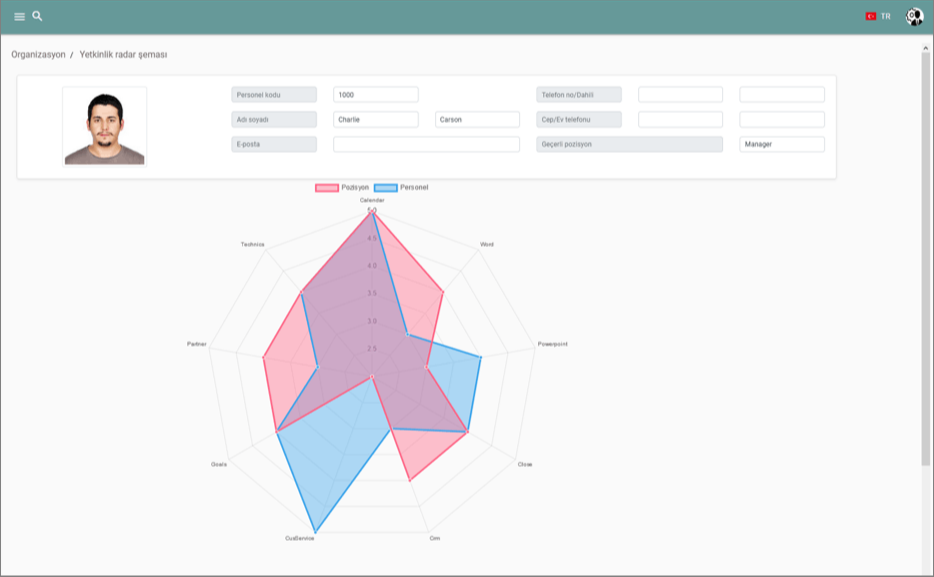Go to Organizasyon breadcrumb
This screenshot has width=934, height=577.
[x=38, y=54]
